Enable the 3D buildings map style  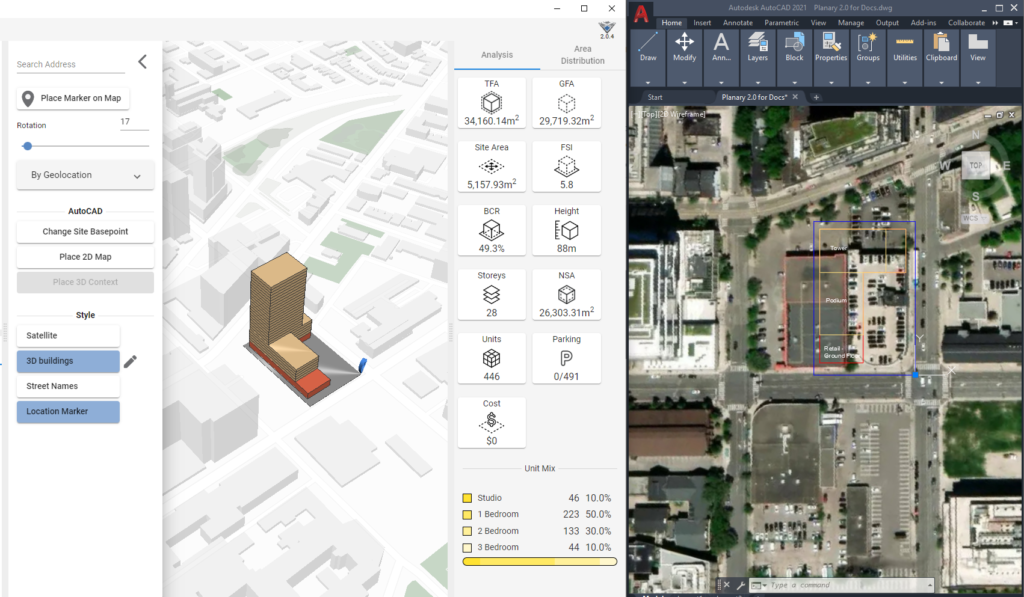coord(67,361)
